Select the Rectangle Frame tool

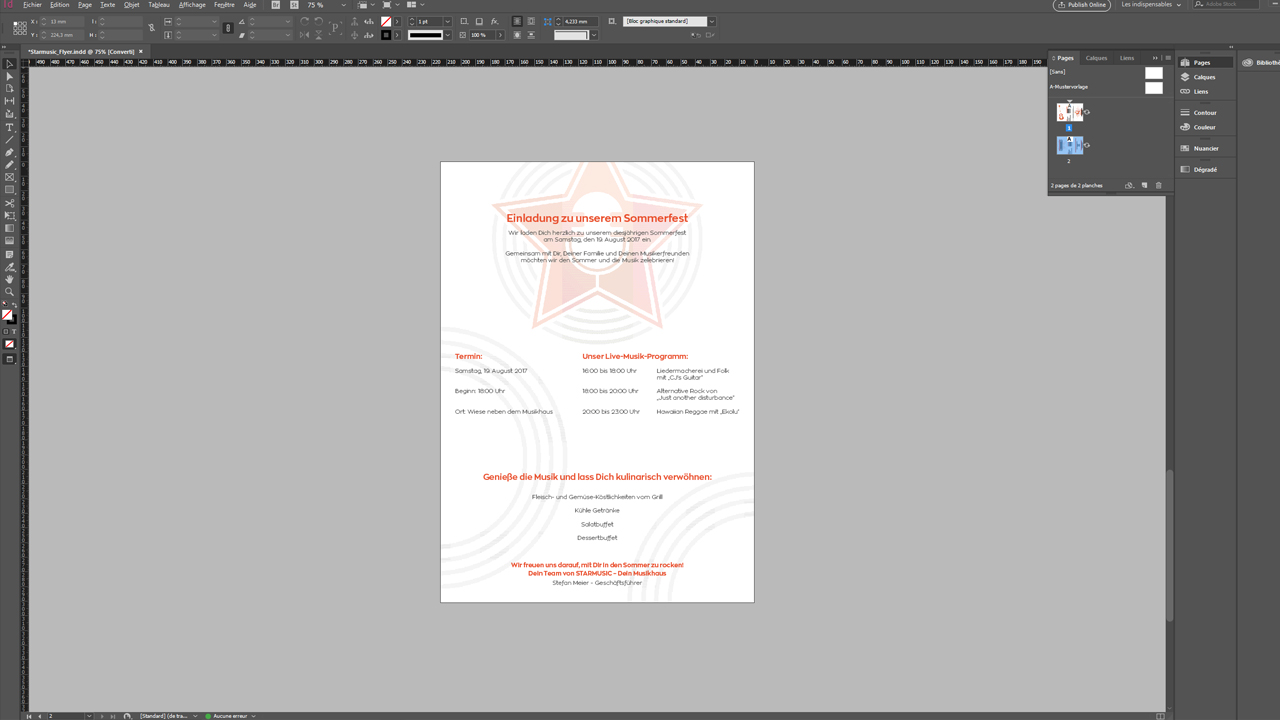pos(10,177)
